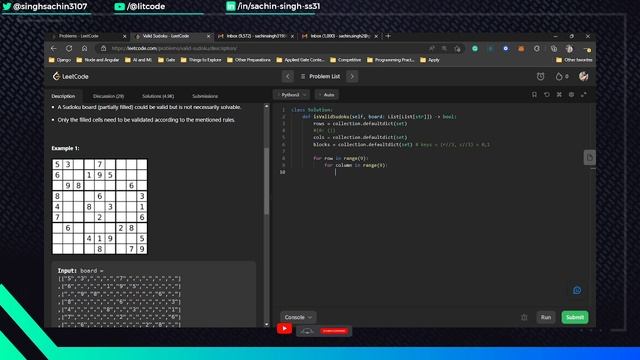Open the notes panel icon beside the editor
Screen dimensions: 640x360
click(x=589, y=157)
